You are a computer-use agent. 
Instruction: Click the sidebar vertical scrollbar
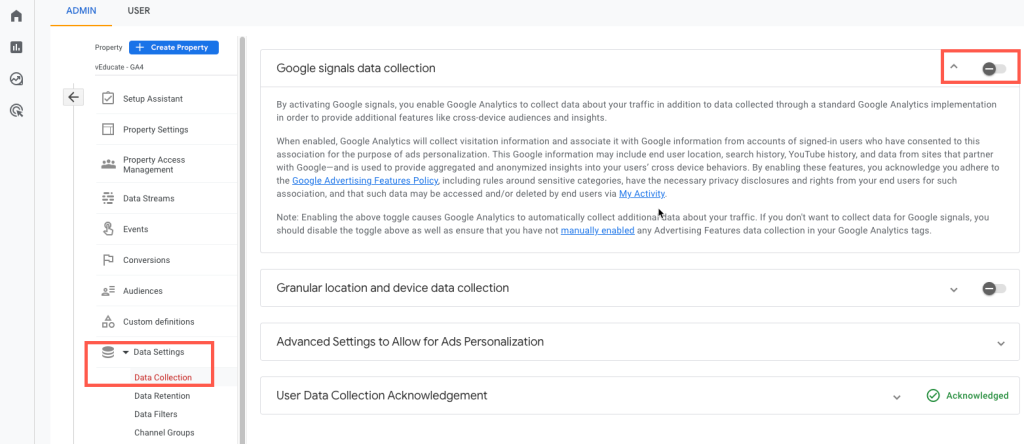tap(243, 242)
